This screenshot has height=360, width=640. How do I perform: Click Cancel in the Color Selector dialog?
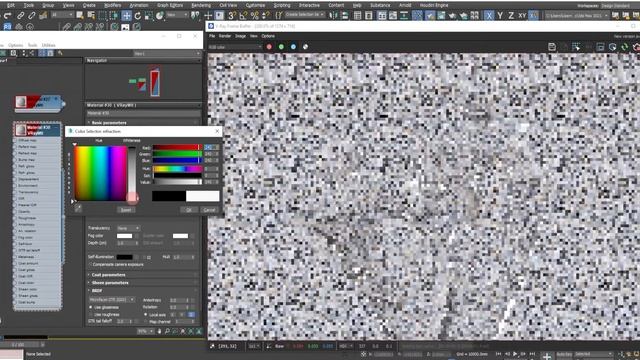click(209, 210)
